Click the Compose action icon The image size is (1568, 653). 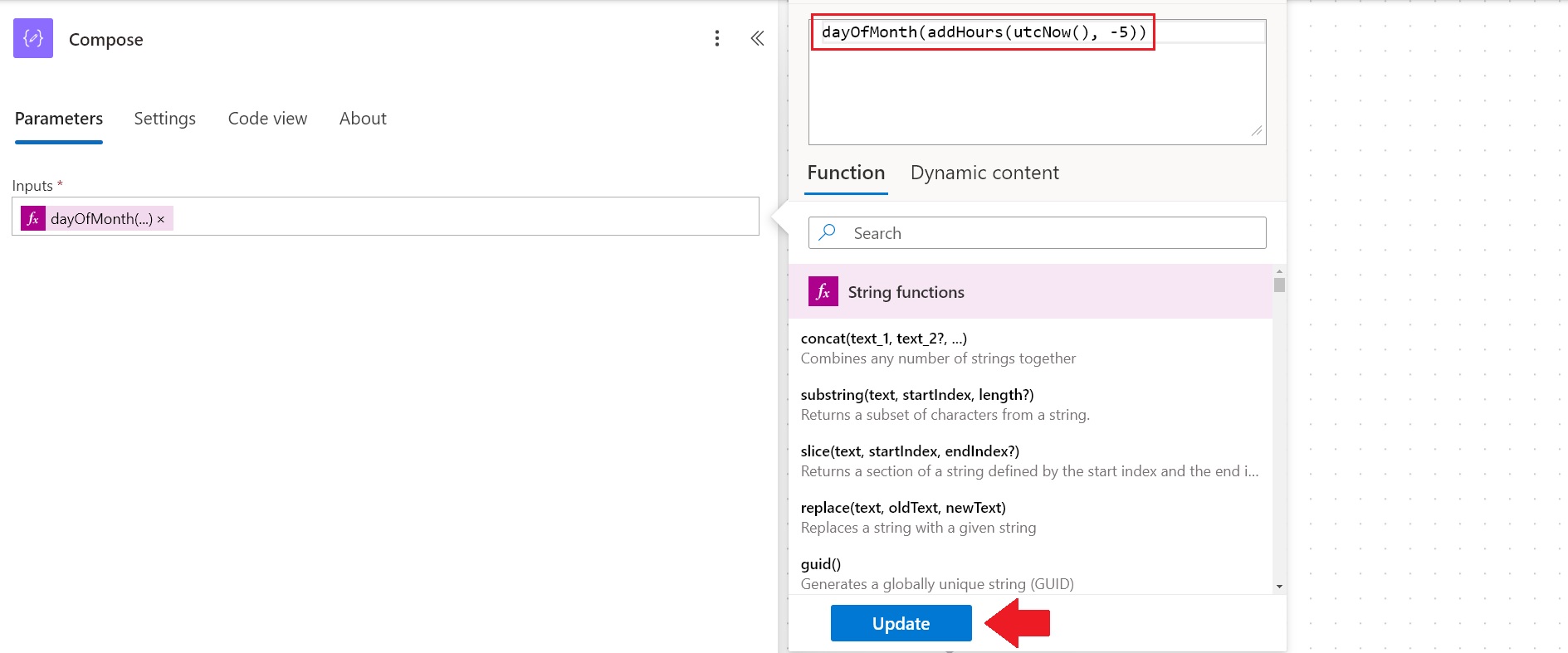pos(33,38)
